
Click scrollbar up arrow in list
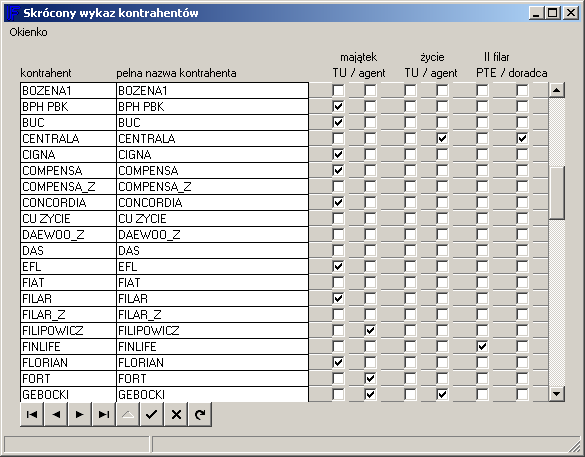[x=557, y=90]
